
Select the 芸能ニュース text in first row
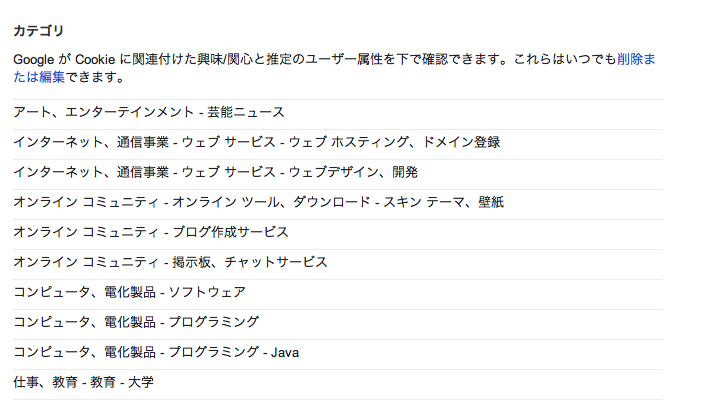(249, 113)
